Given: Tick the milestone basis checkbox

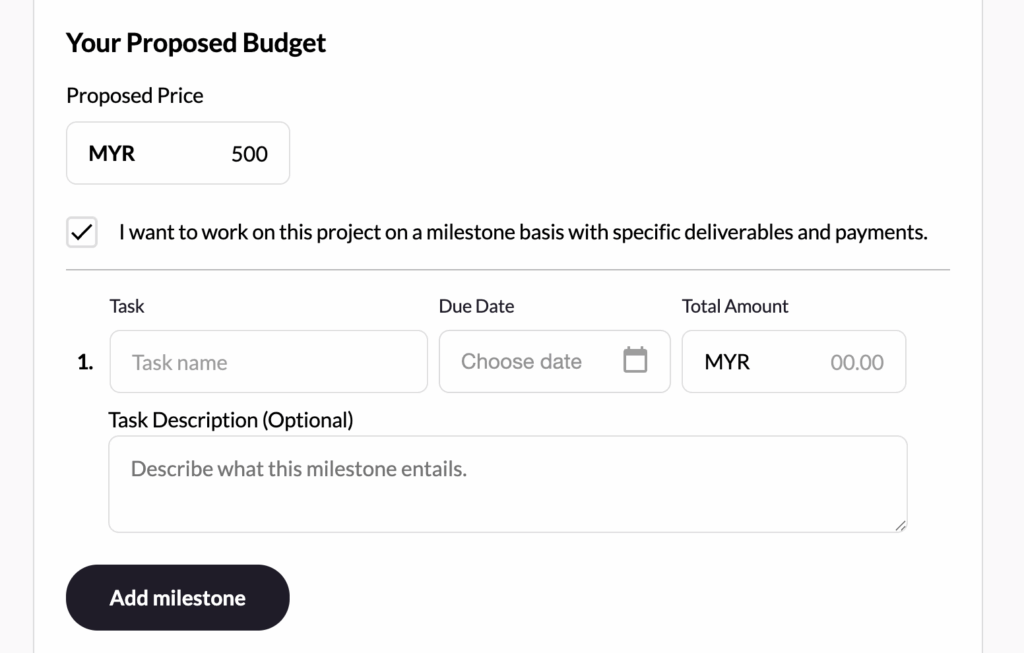Looking at the screenshot, I should pyautogui.click(x=82, y=233).
